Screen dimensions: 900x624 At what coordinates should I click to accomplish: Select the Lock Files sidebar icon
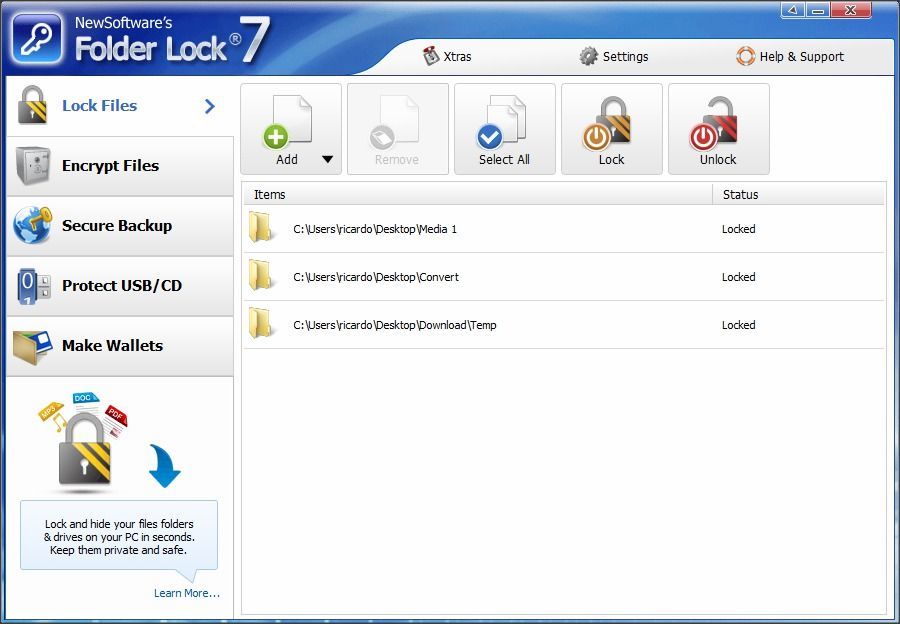(x=32, y=104)
